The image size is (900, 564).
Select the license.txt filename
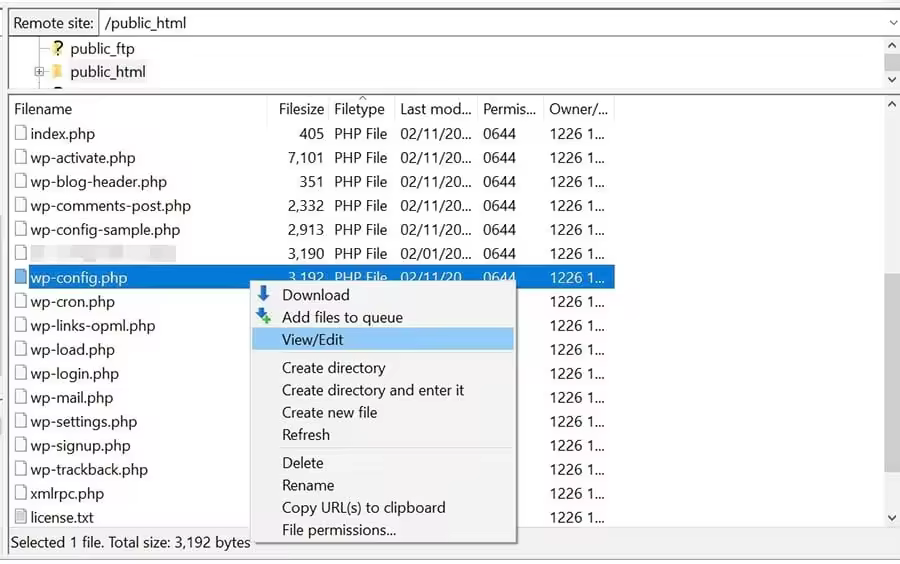[62, 518]
